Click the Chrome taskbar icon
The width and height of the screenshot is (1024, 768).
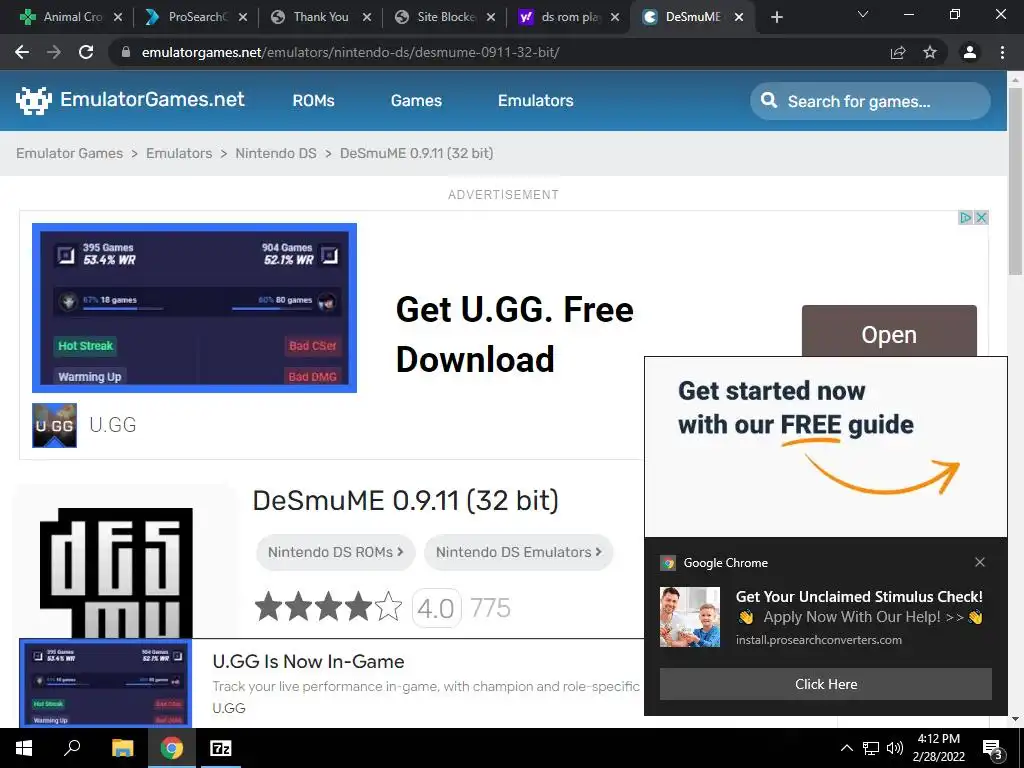tap(172, 748)
